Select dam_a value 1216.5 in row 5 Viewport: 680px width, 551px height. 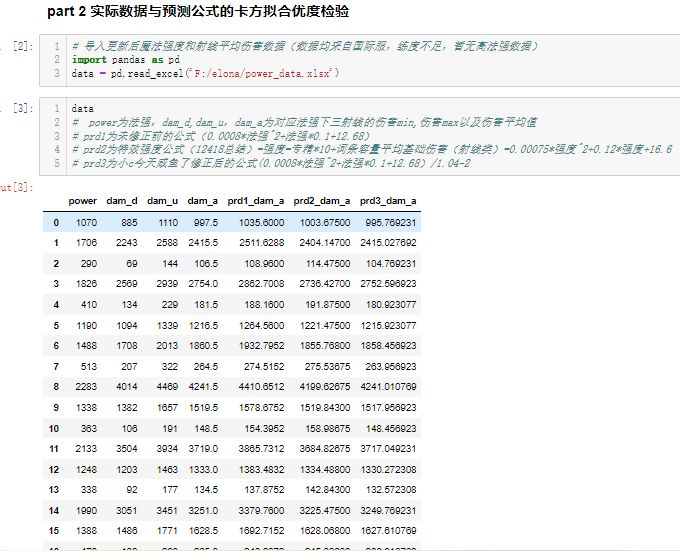(x=203, y=326)
